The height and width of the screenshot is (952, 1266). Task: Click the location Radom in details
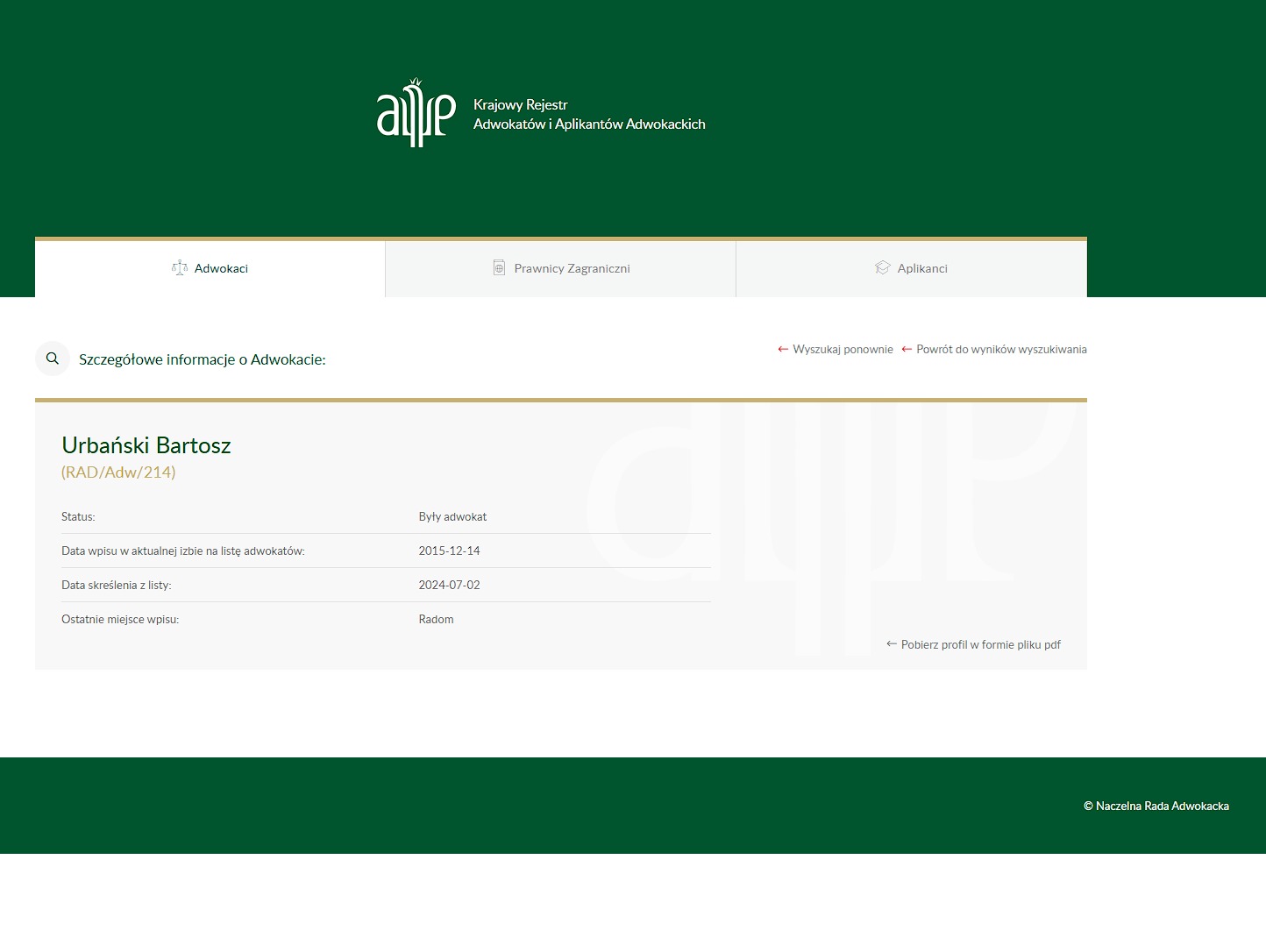click(436, 619)
